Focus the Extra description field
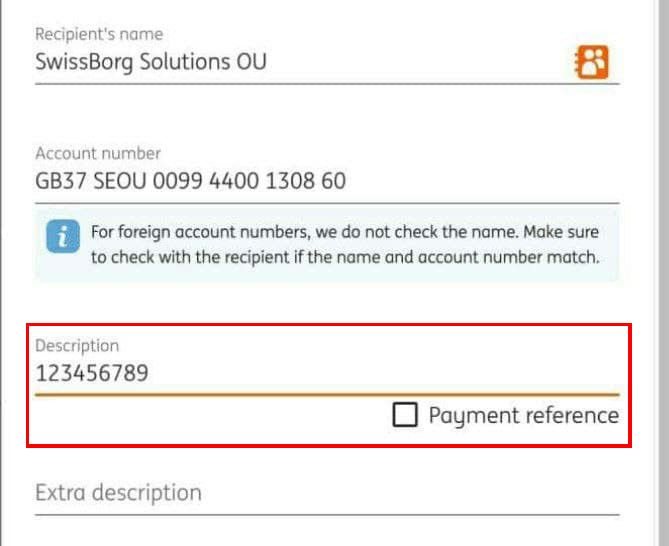Viewport: 669px width, 546px height. click(300, 493)
